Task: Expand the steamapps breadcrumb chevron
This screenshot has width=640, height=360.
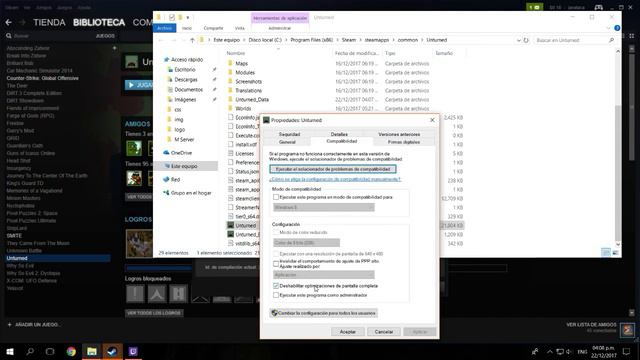Action: [x=393, y=40]
